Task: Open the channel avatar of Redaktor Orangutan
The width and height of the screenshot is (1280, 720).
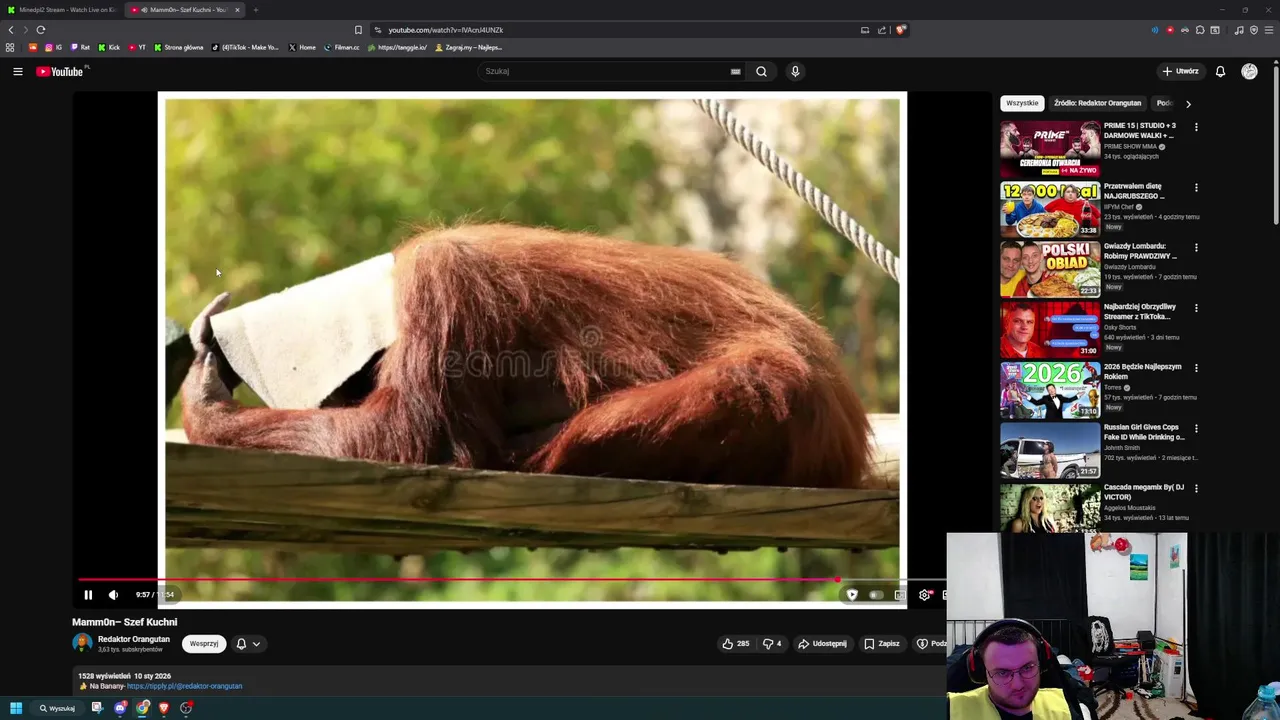Action: click(82, 644)
